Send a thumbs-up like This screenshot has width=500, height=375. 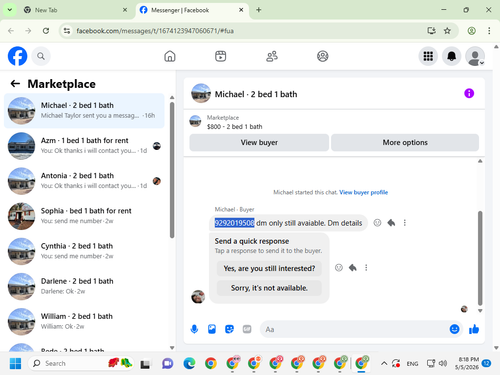(474, 329)
